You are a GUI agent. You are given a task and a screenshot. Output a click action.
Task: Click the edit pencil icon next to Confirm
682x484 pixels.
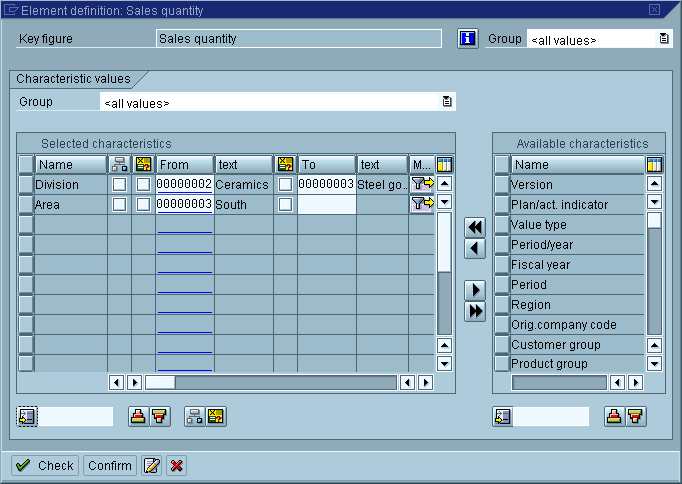tap(151, 466)
